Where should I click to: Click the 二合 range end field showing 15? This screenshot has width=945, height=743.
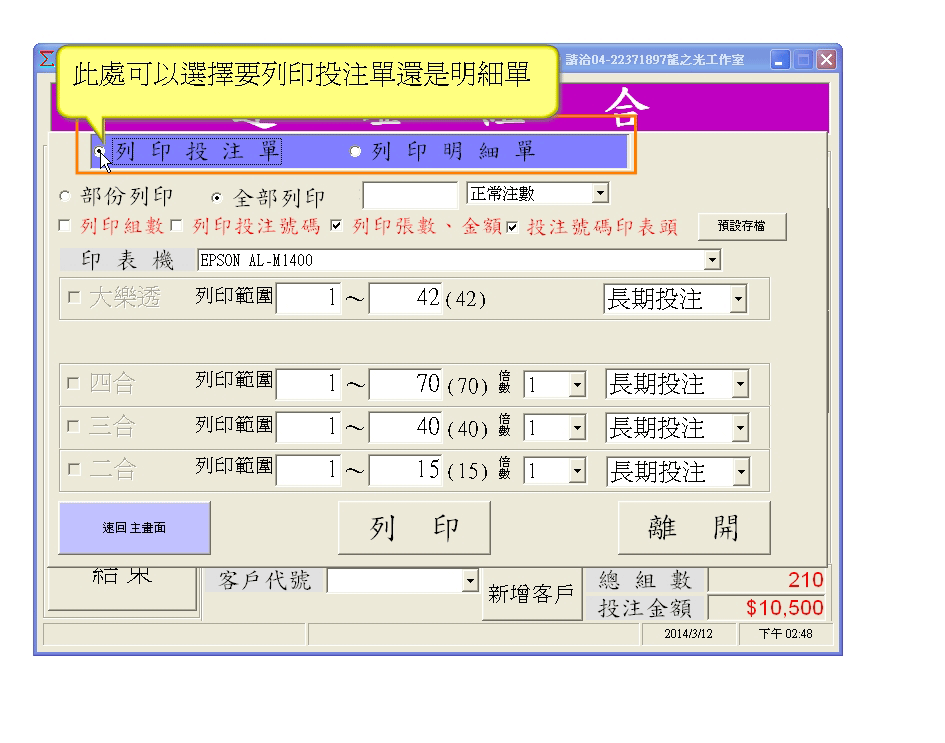coord(405,470)
